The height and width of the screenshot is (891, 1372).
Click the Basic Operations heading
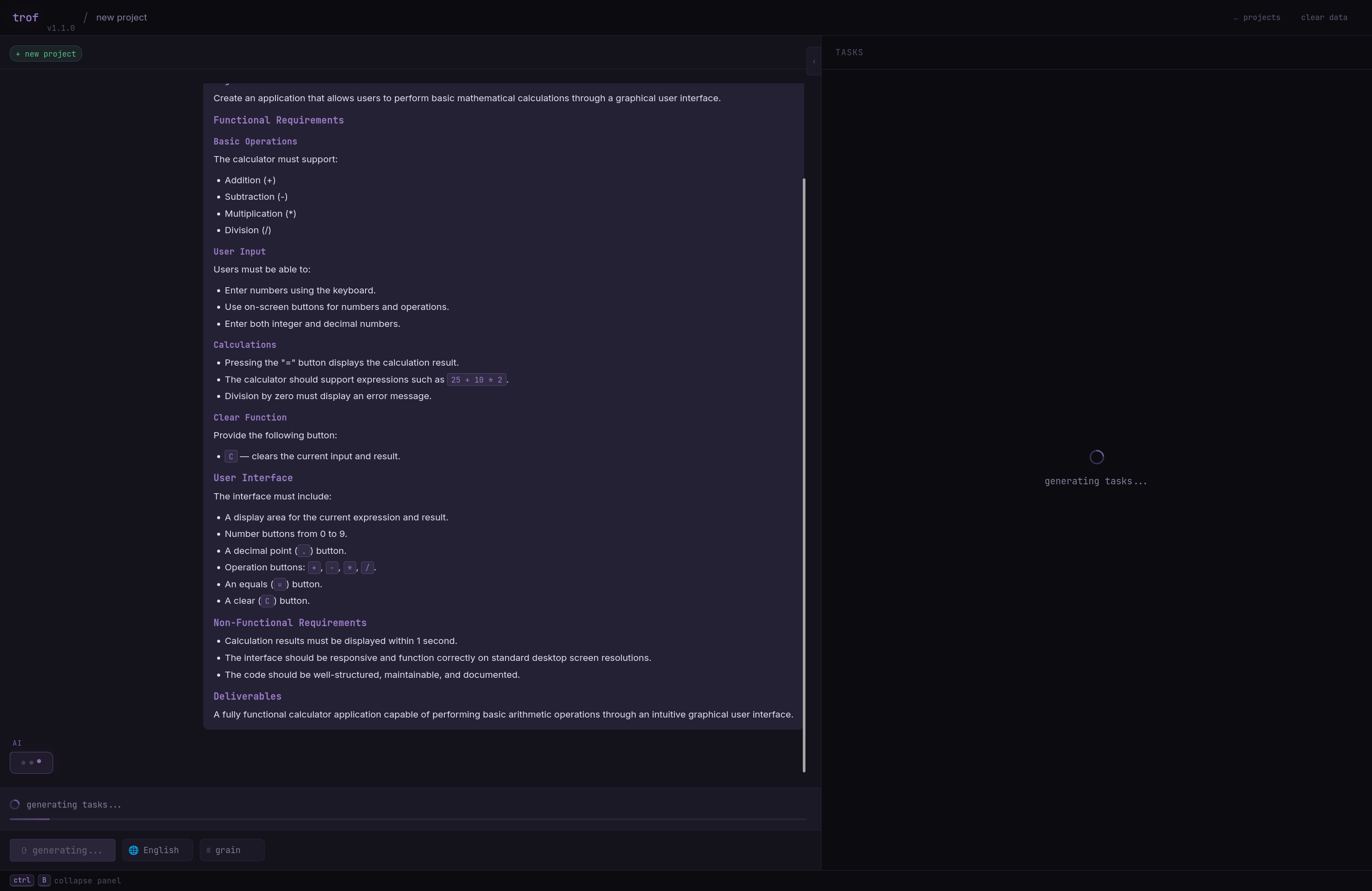(255, 141)
